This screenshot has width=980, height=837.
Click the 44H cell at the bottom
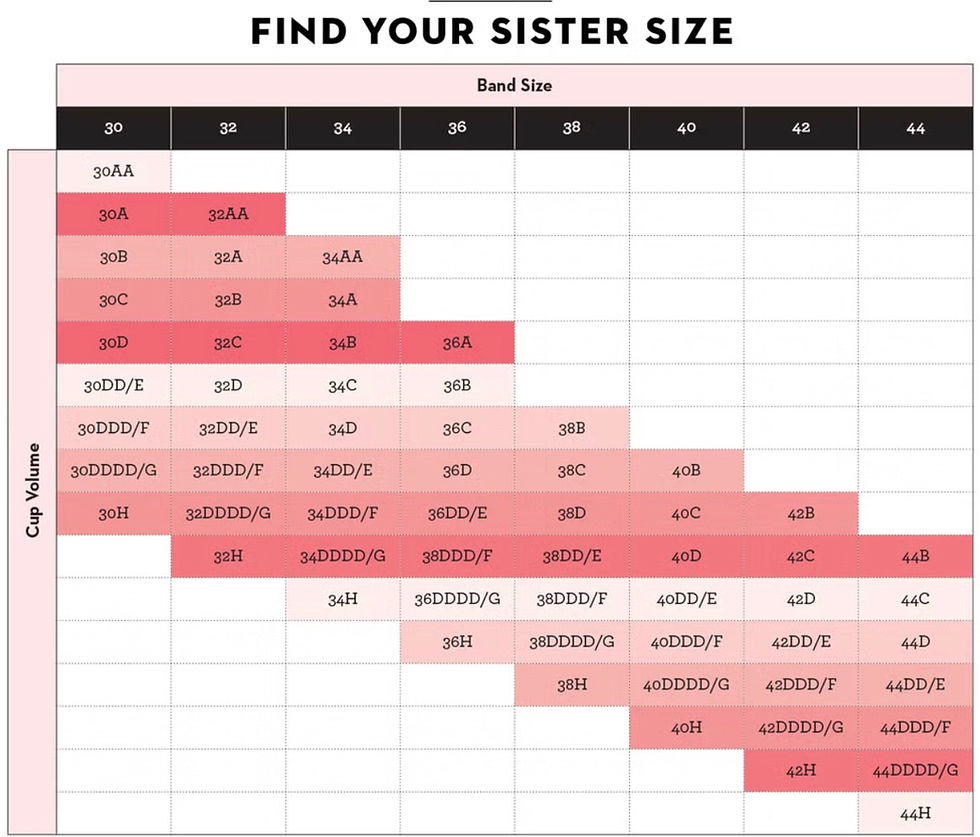(915, 813)
